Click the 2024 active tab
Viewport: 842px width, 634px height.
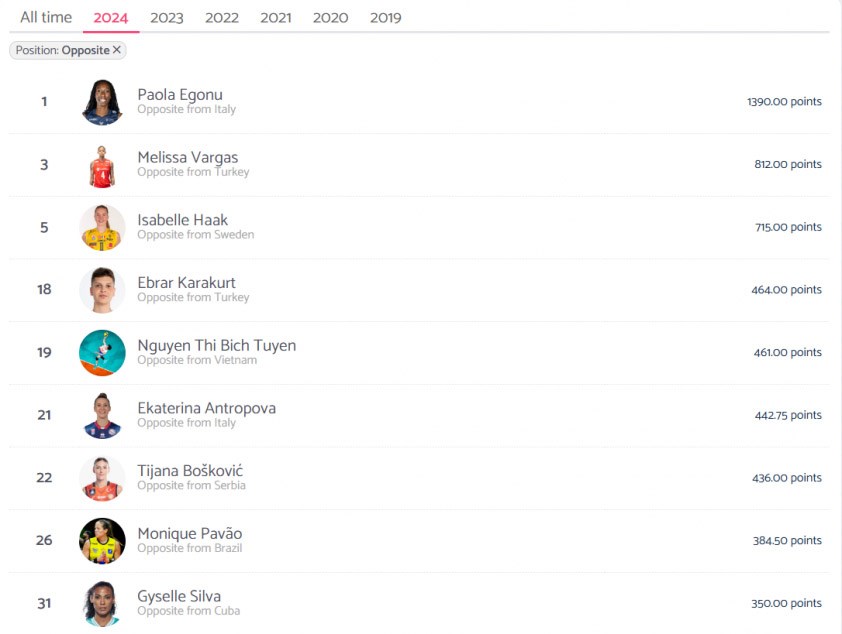(x=111, y=17)
